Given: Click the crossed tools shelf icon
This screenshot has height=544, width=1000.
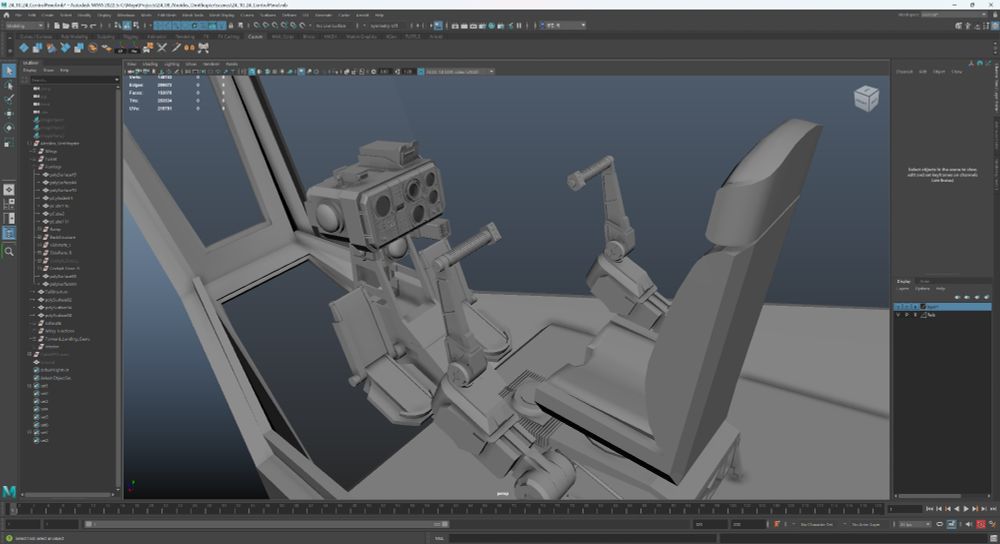Looking at the screenshot, I should 162,48.
